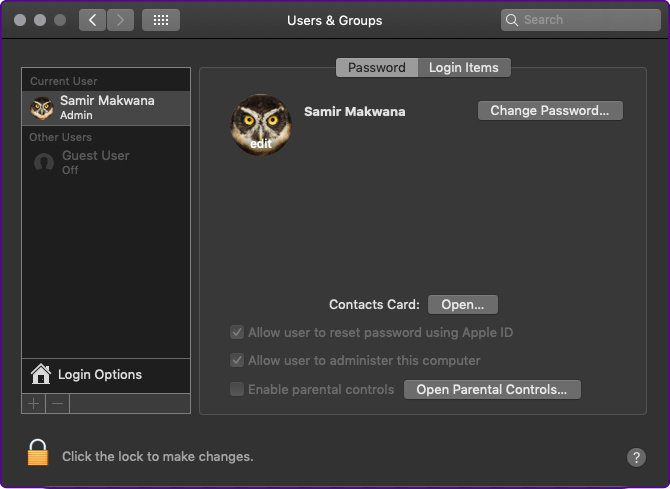Click 'Click the lock to make changes.' text
Image resolution: width=670 pixels, height=489 pixels.
158,457
